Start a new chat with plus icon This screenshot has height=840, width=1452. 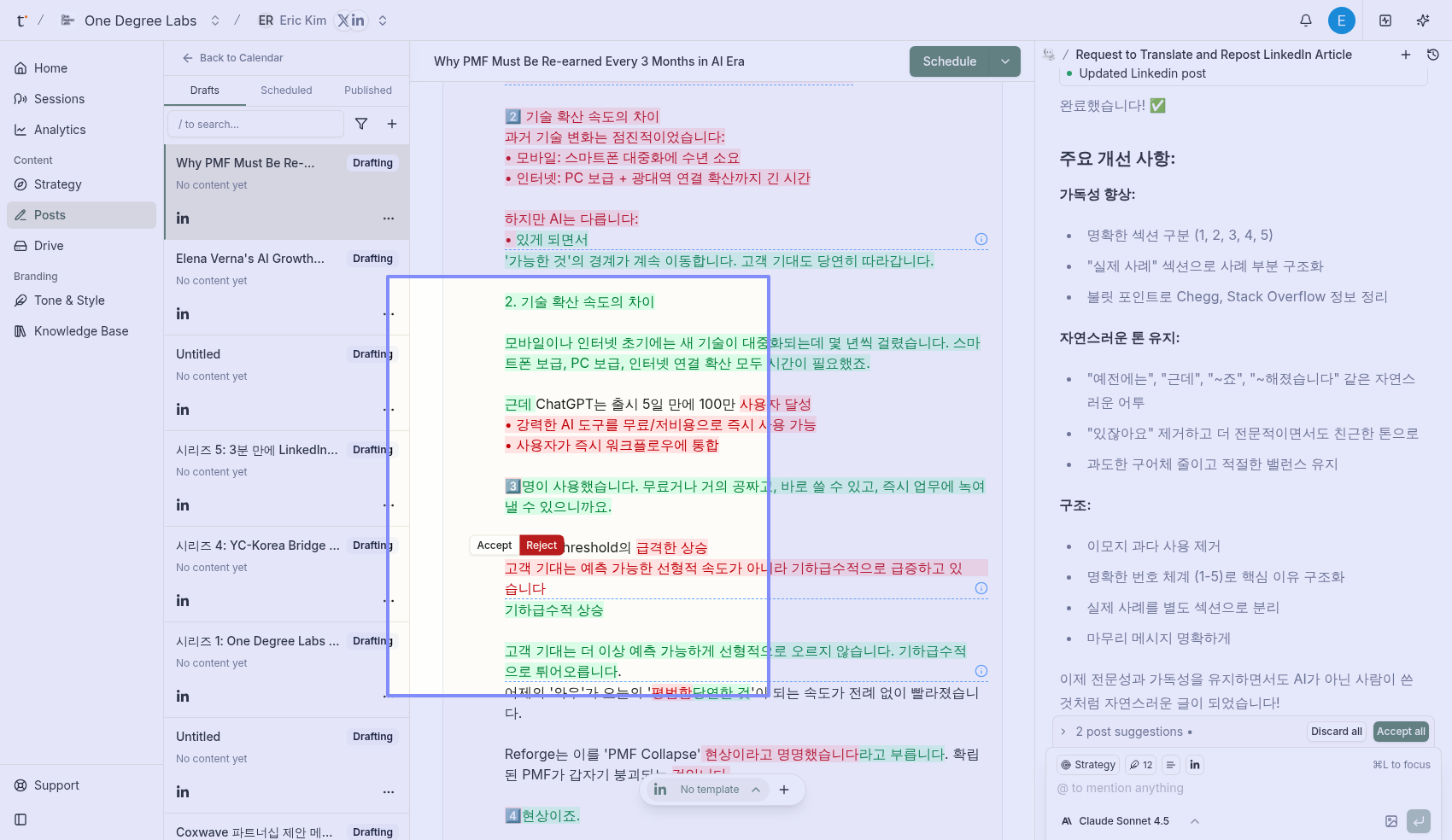click(1406, 55)
